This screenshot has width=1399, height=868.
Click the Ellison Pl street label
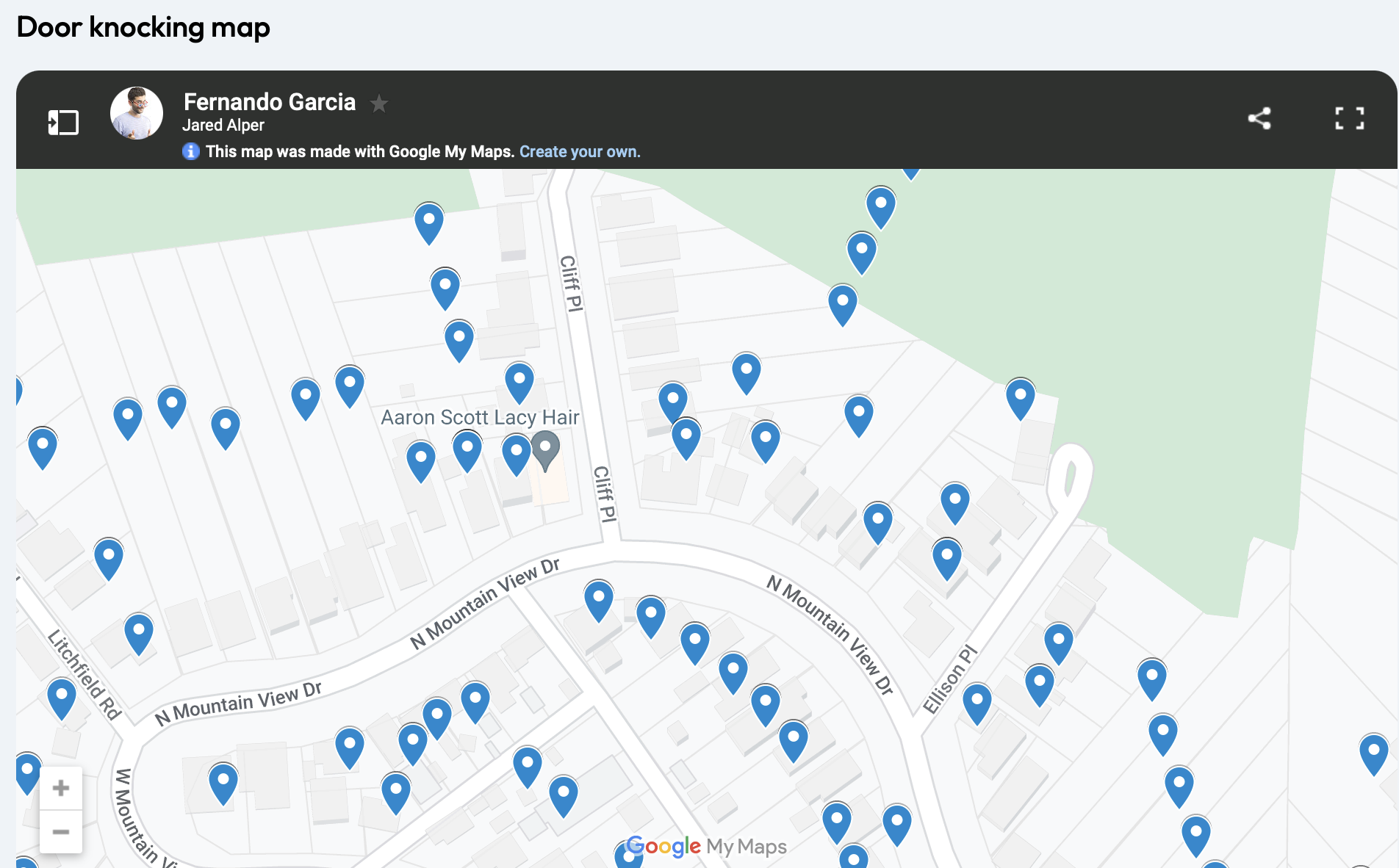[x=950, y=679]
